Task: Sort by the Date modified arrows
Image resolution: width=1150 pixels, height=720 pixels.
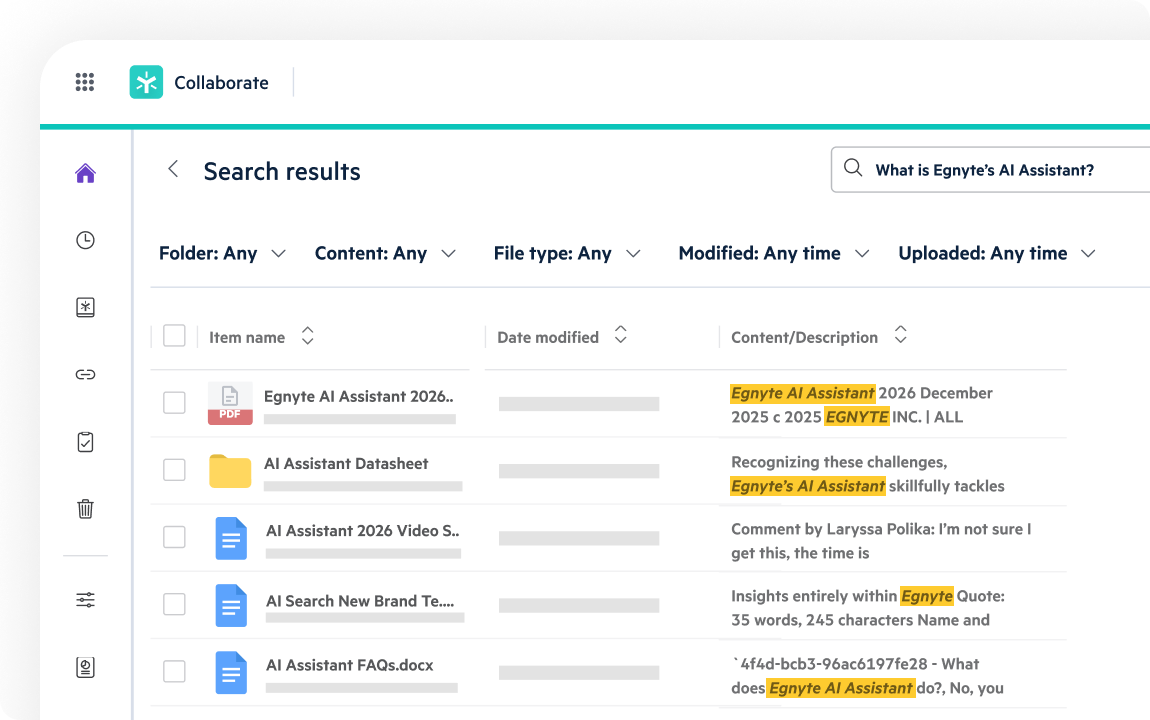Action: click(x=620, y=334)
